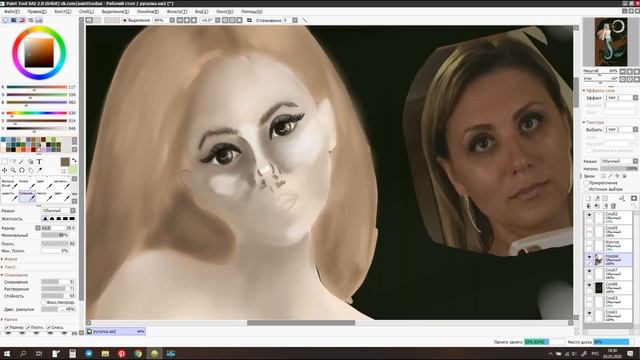Collapse the Смешивание brush section
The width and height of the screenshot is (640, 360).
(x=15, y=275)
